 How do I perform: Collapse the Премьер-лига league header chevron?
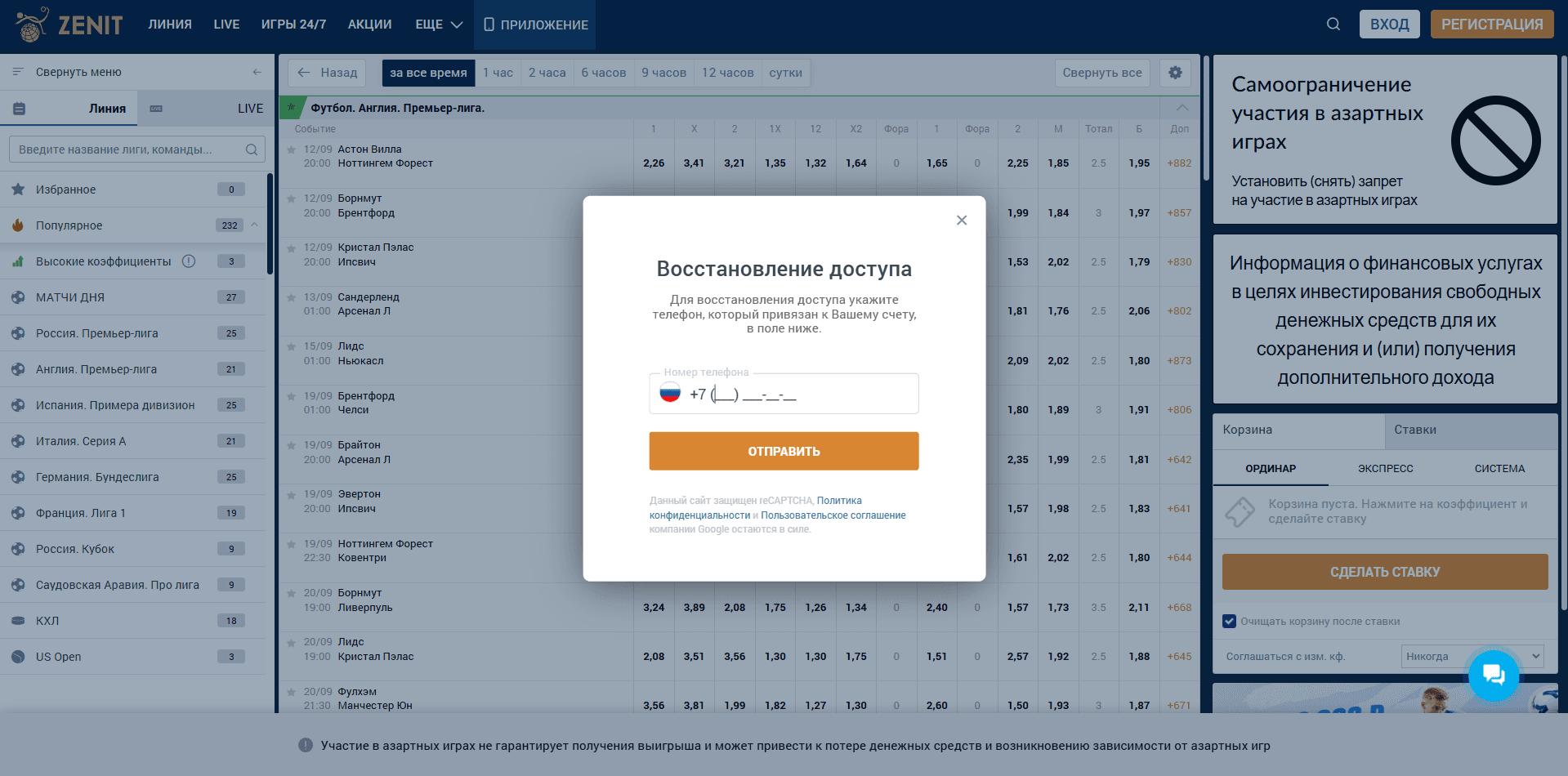[1182, 108]
